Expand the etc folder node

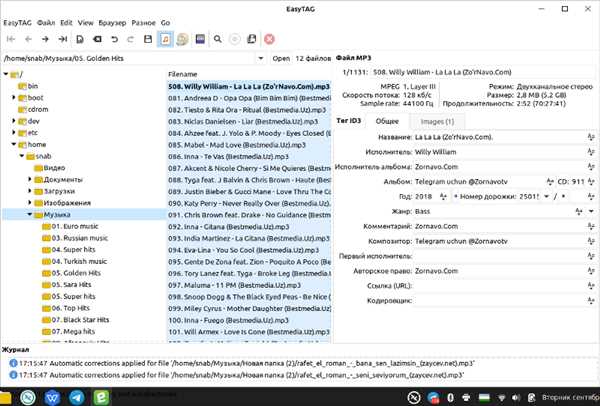coord(14,133)
